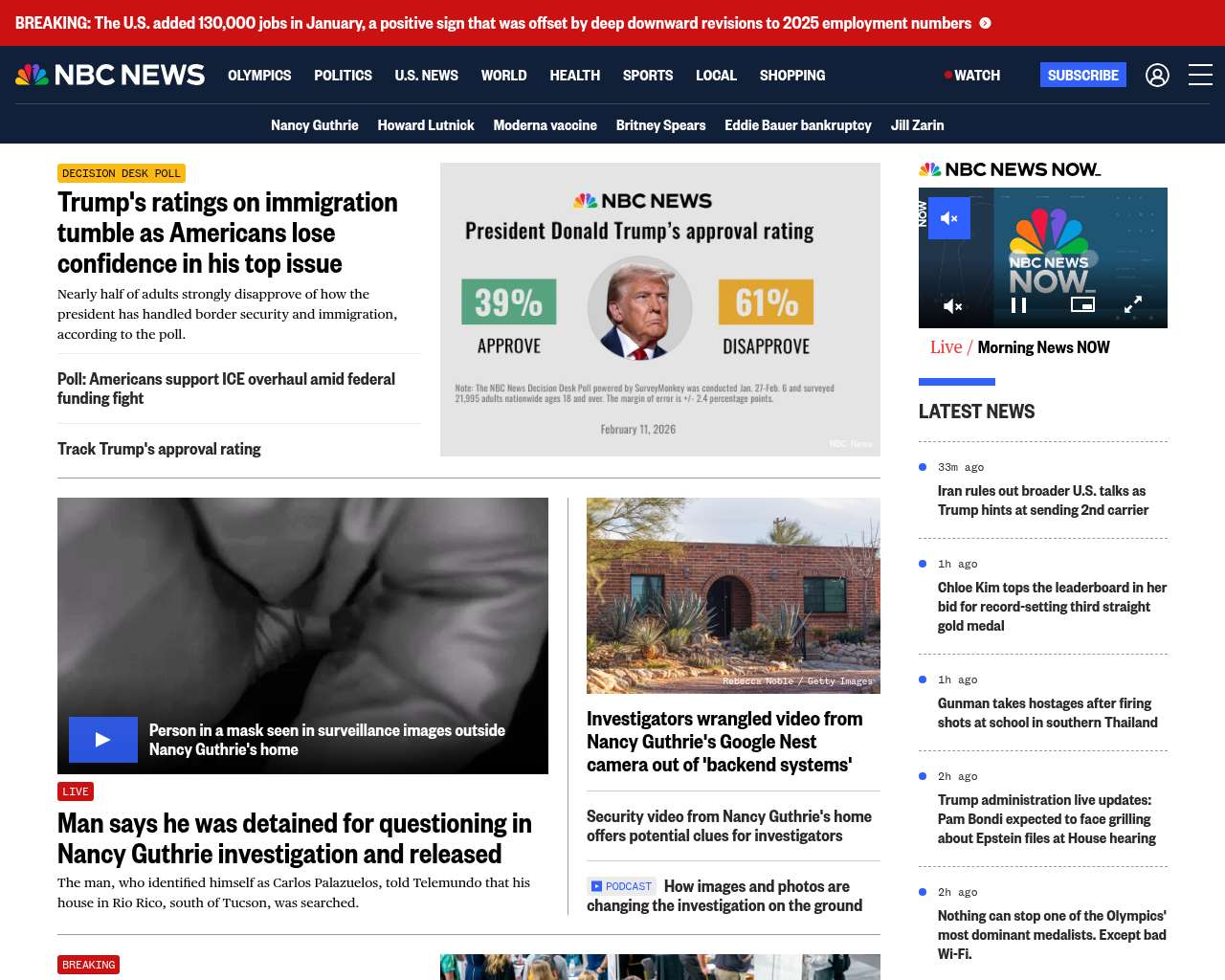This screenshot has width=1225, height=980.
Task: Pause the NBC News Now live stream
Action: click(1019, 305)
